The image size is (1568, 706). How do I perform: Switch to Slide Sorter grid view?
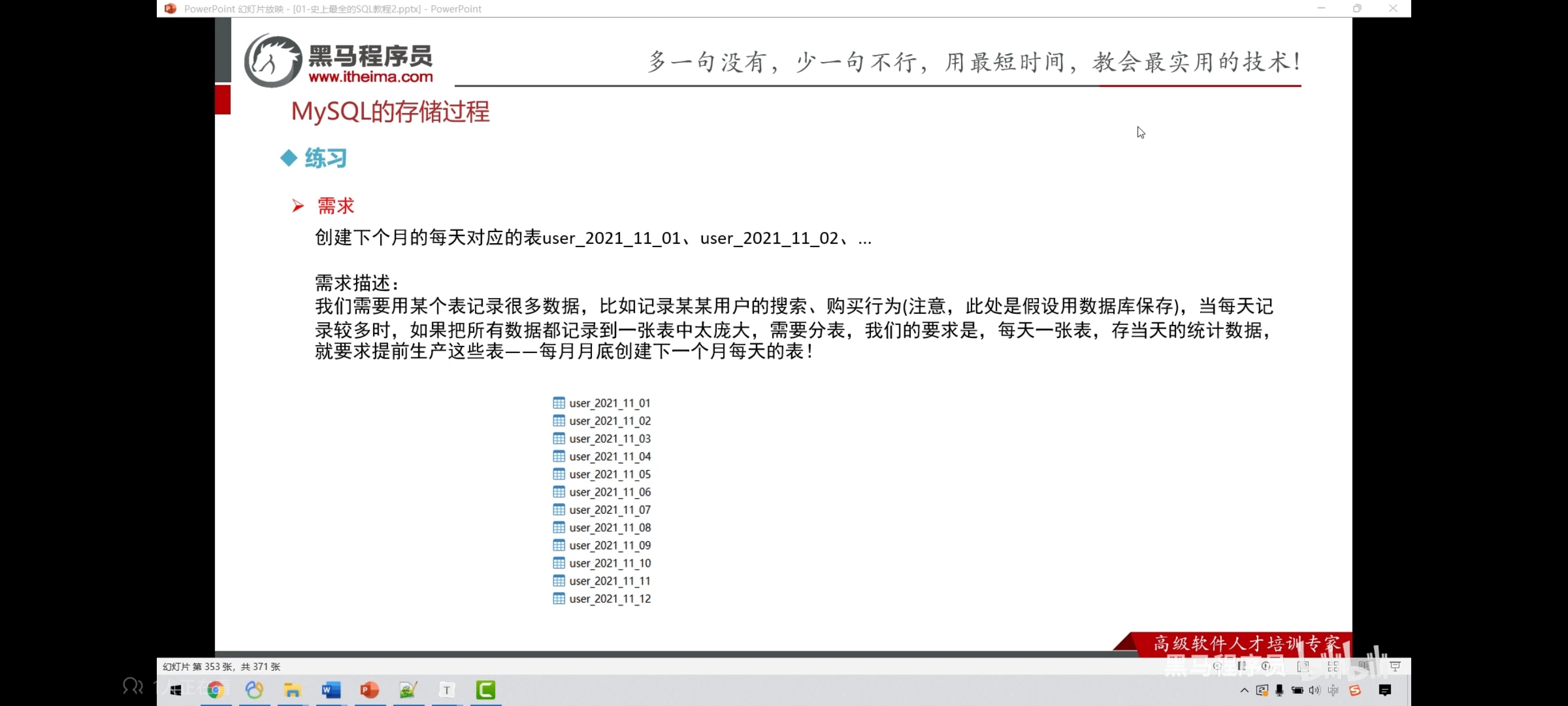(1333, 666)
